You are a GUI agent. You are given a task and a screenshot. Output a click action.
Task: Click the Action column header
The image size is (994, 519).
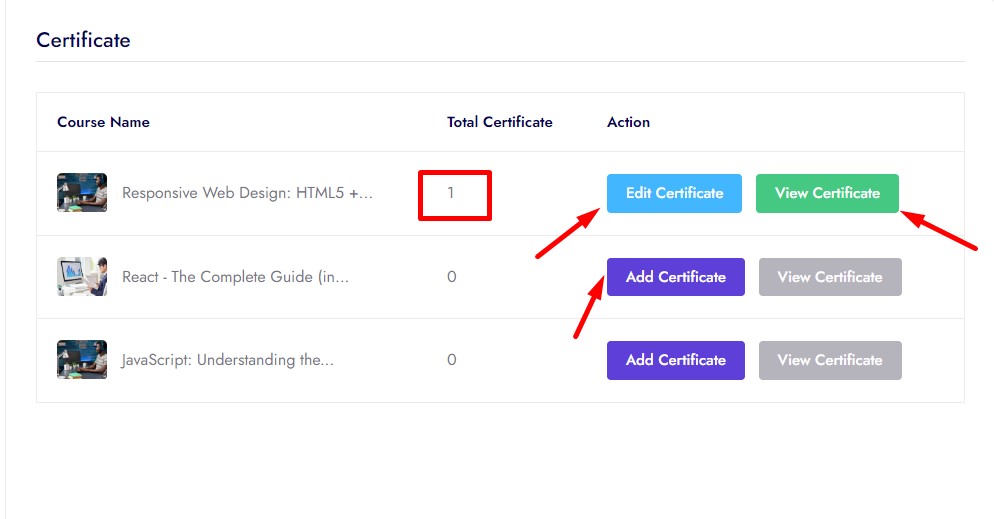point(628,122)
